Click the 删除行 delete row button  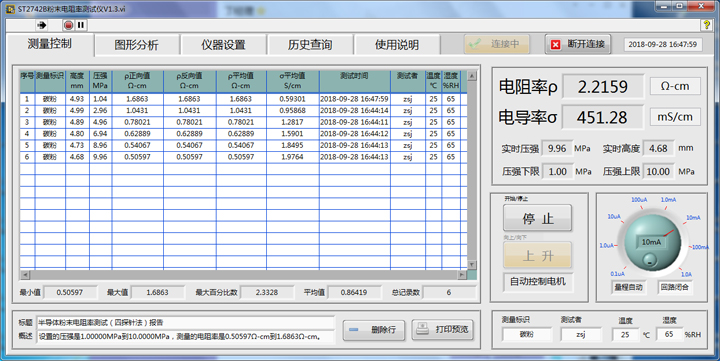click(x=374, y=330)
